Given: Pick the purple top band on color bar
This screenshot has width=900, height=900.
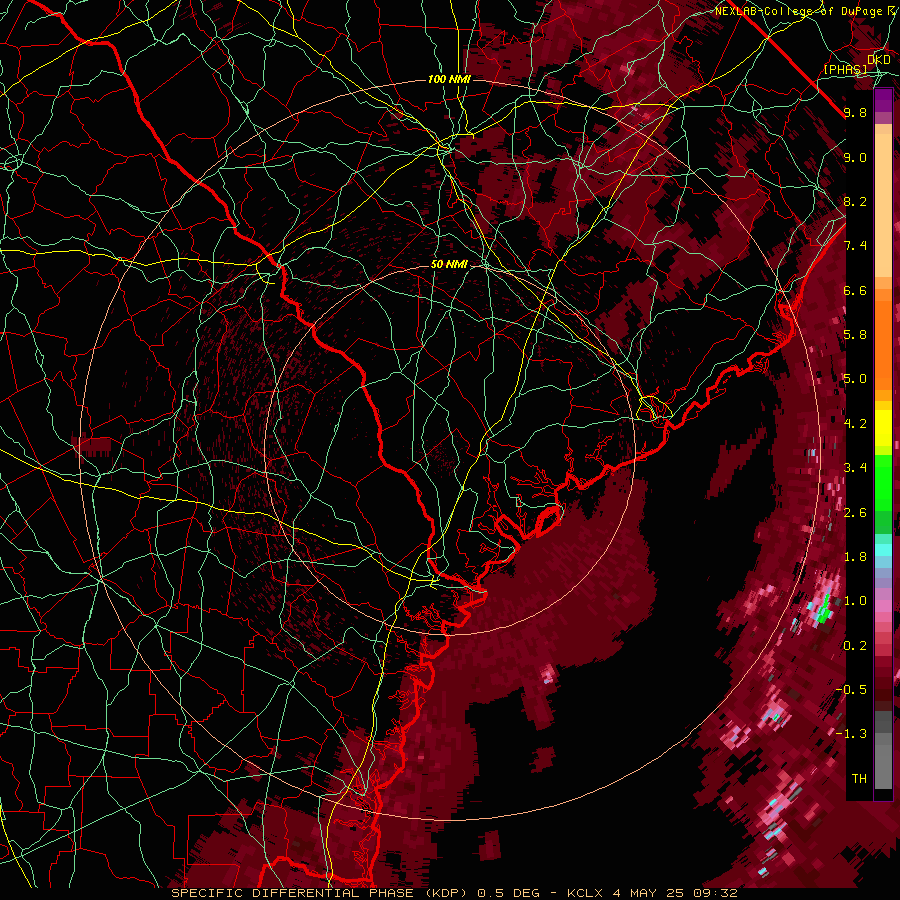Looking at the screenshot, I should coord(883,100).
